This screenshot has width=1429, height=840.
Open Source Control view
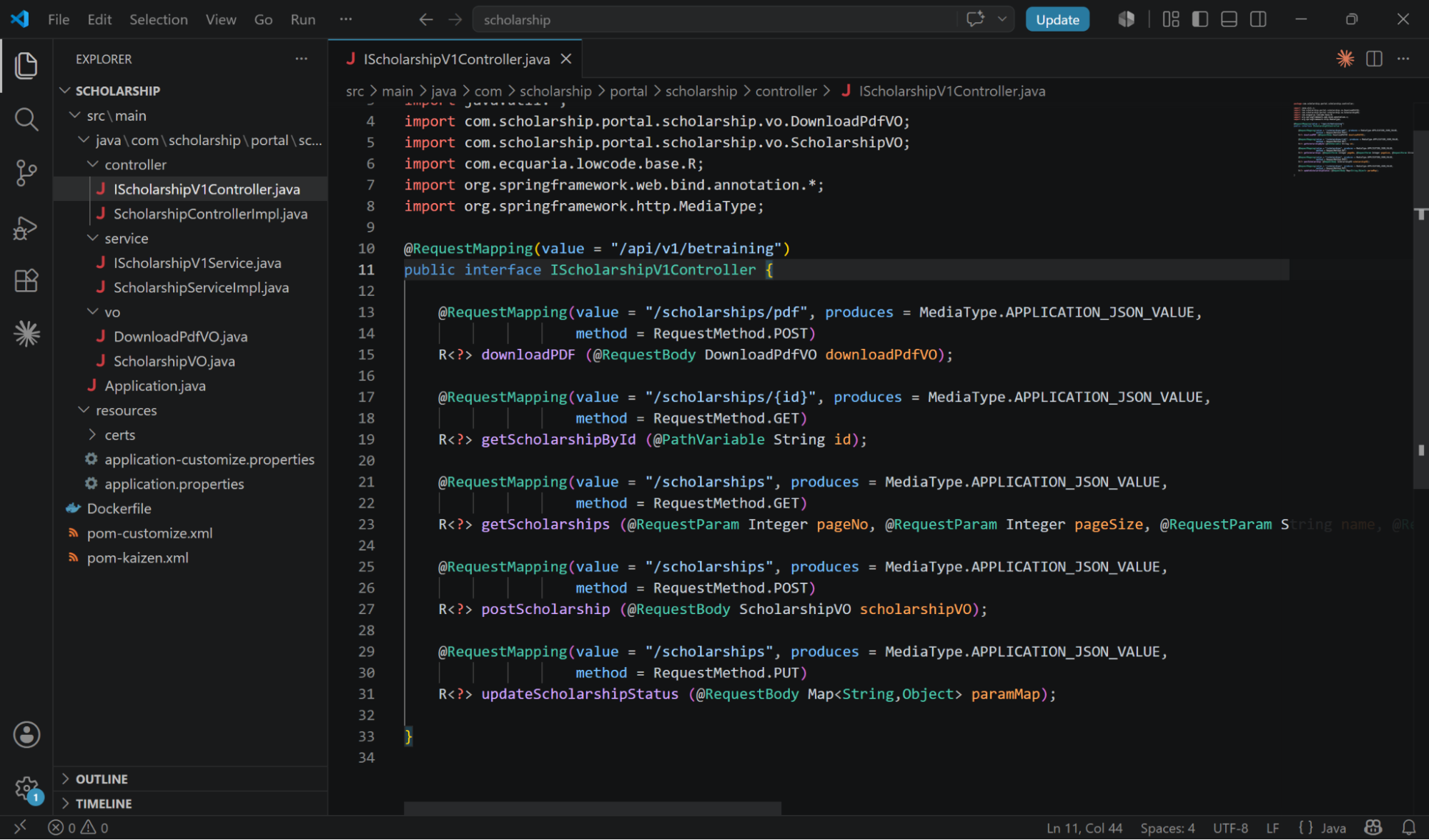(26, 173)
